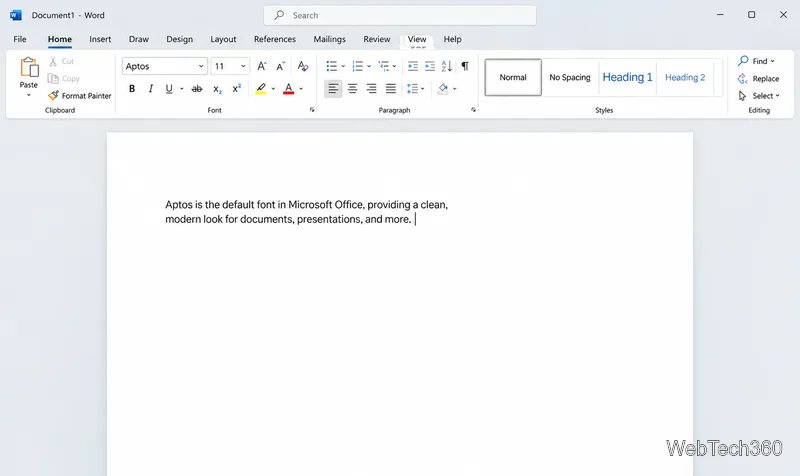Viewport: 800px width, 476px height.
Task: Clear all formatting icon
Action: (303, 66)
